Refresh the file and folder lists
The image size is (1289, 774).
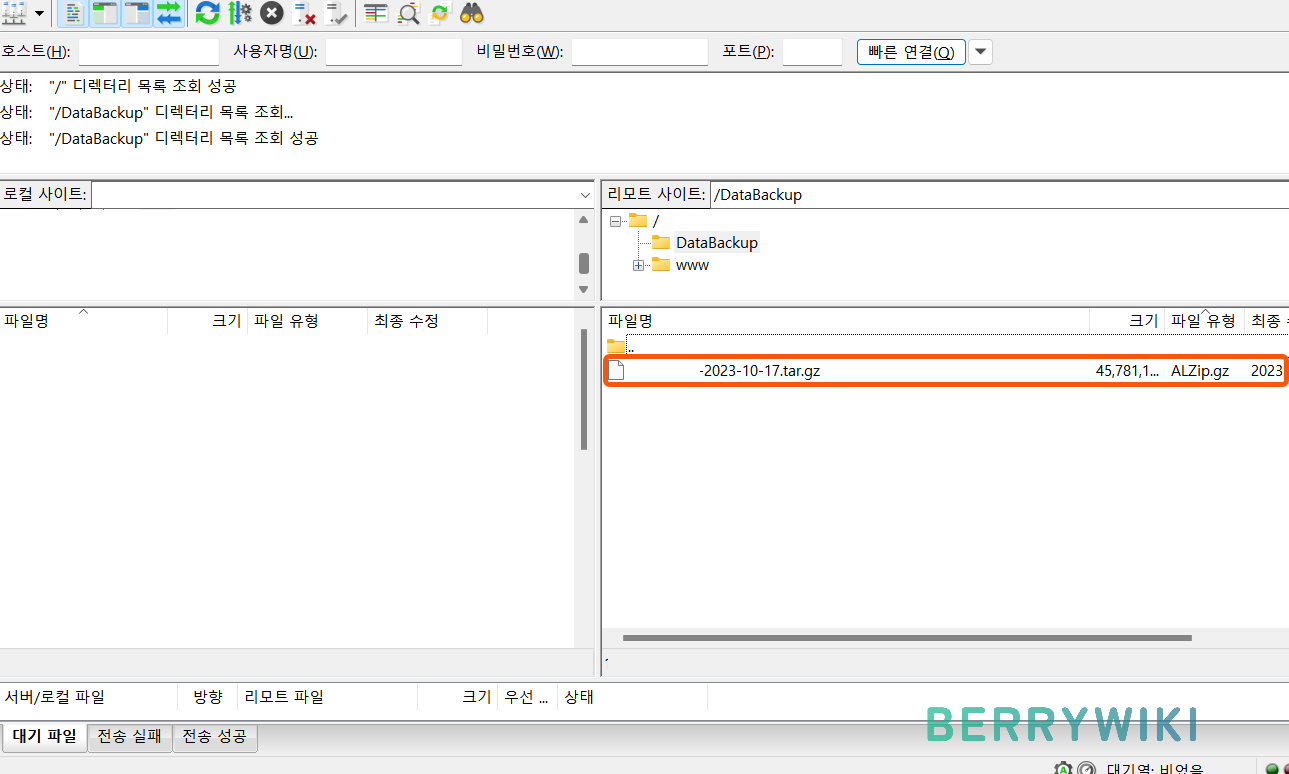(207, 13)
